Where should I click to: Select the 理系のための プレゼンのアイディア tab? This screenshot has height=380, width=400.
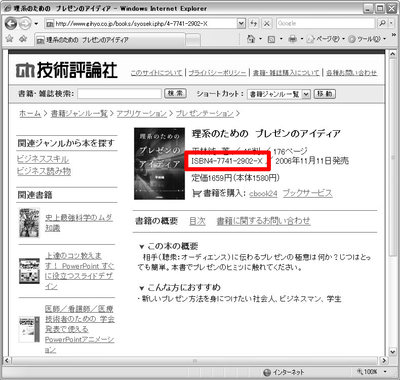point(110,40)
